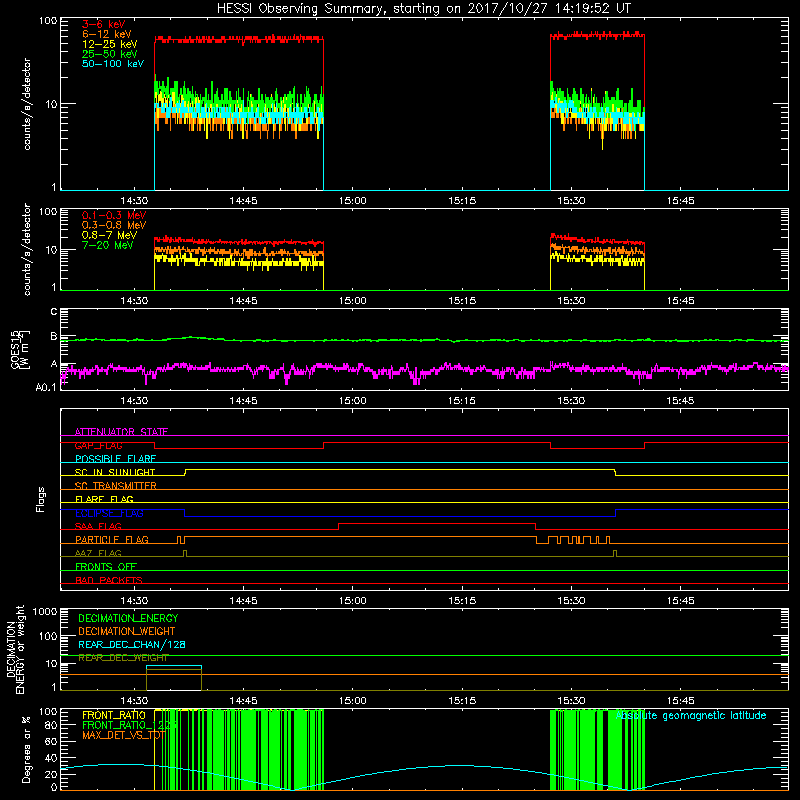Select the vertical Flags axis title
Viewport: 800px width, 800px height.
pos(41,499)
